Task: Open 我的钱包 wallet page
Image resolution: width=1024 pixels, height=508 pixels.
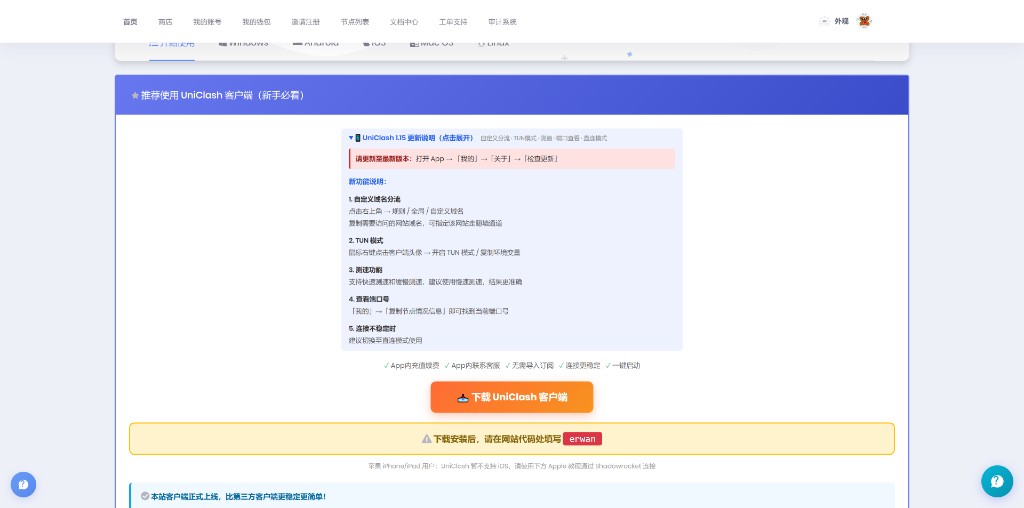Action: tap(256, 22)
